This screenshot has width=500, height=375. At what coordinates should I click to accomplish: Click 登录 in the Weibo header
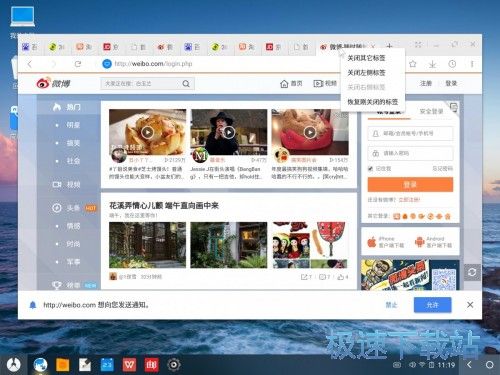[x=451, y=83]
